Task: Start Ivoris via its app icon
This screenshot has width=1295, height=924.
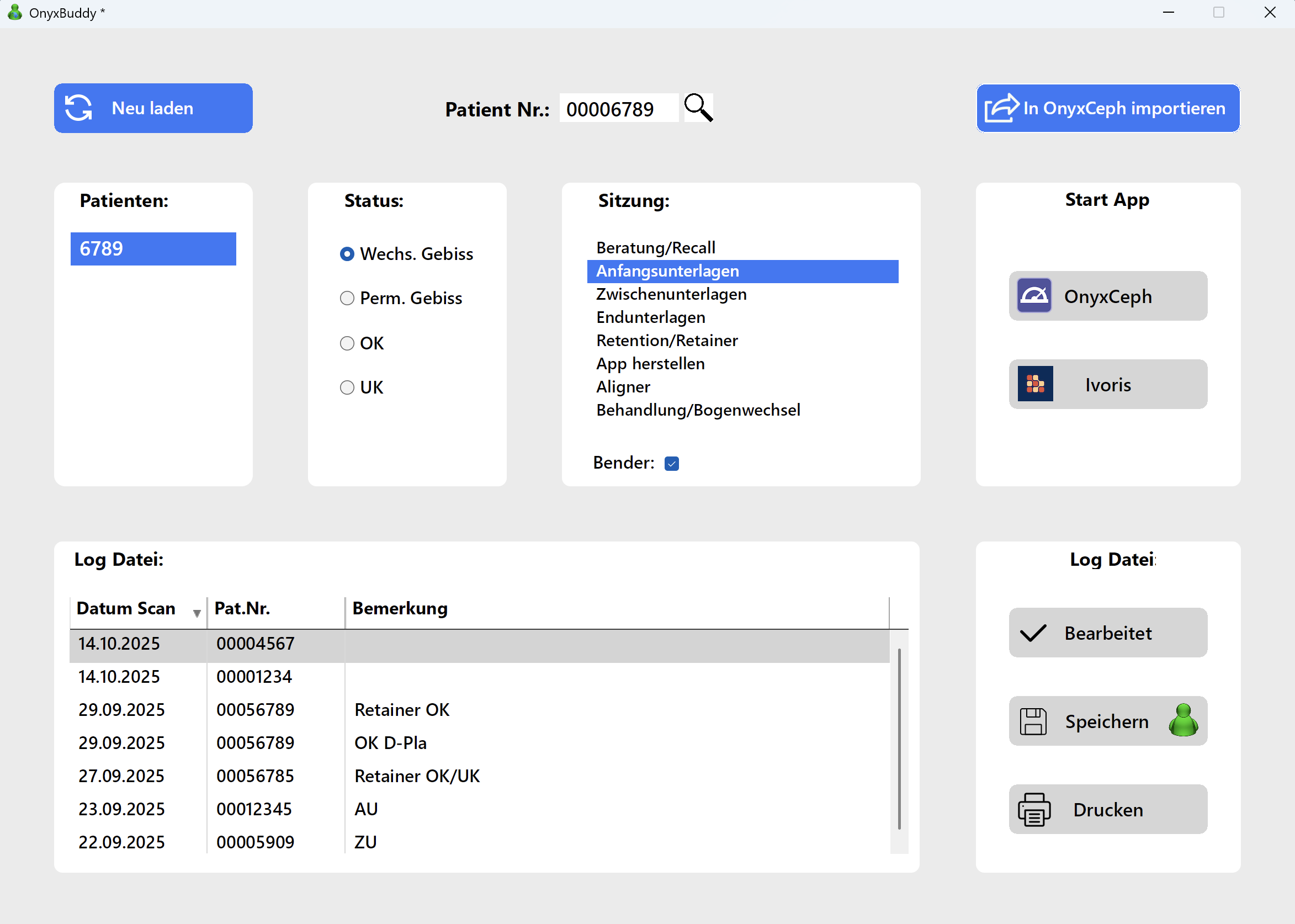Action: pyautogui.click(x=1034, y=384)
